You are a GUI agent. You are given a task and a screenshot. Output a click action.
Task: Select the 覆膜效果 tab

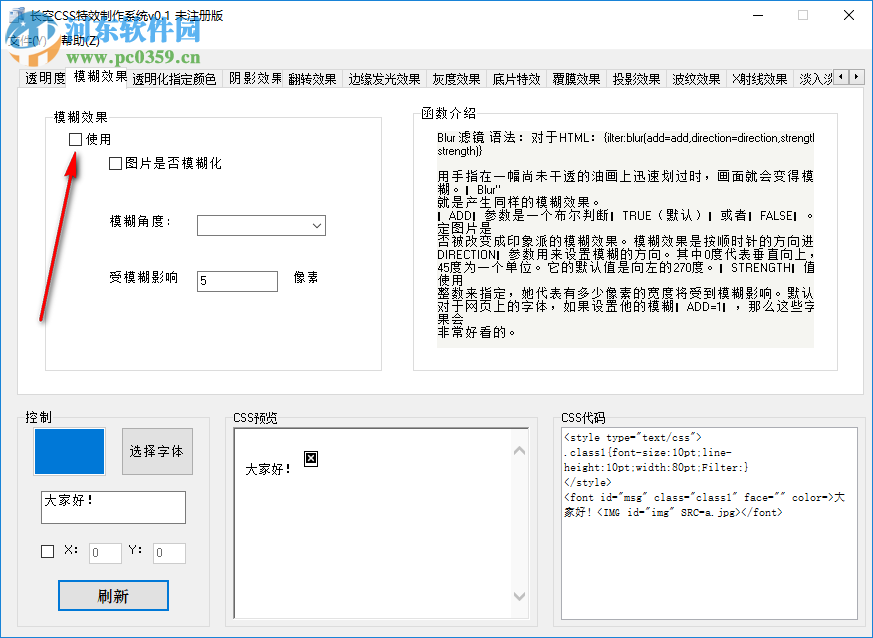tap(575, 78)
